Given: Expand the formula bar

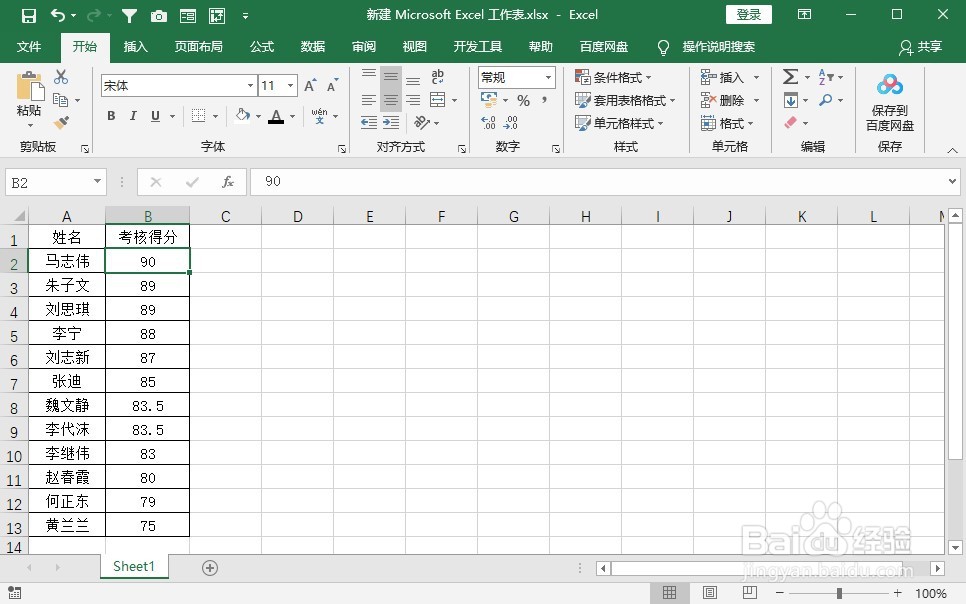Looking at the screenshot, I should point(952,181).
